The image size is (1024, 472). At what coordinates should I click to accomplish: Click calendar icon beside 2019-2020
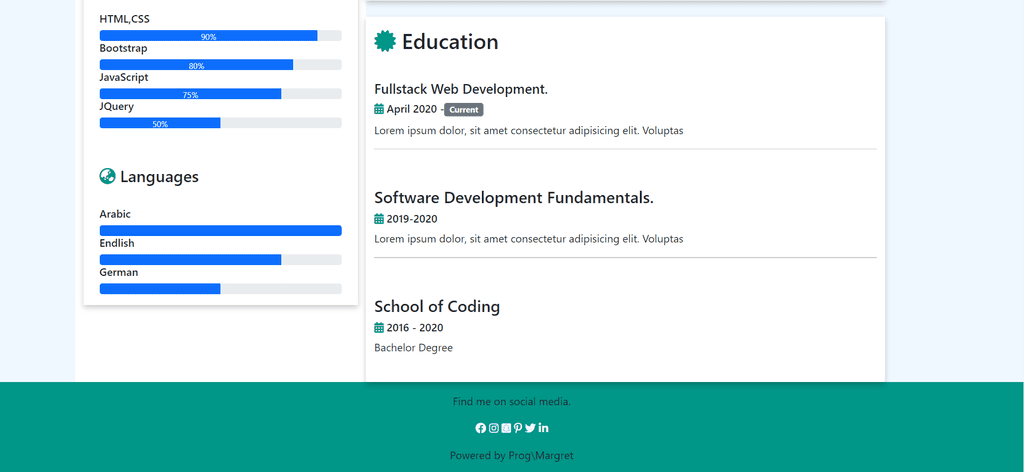click(379, 219)
